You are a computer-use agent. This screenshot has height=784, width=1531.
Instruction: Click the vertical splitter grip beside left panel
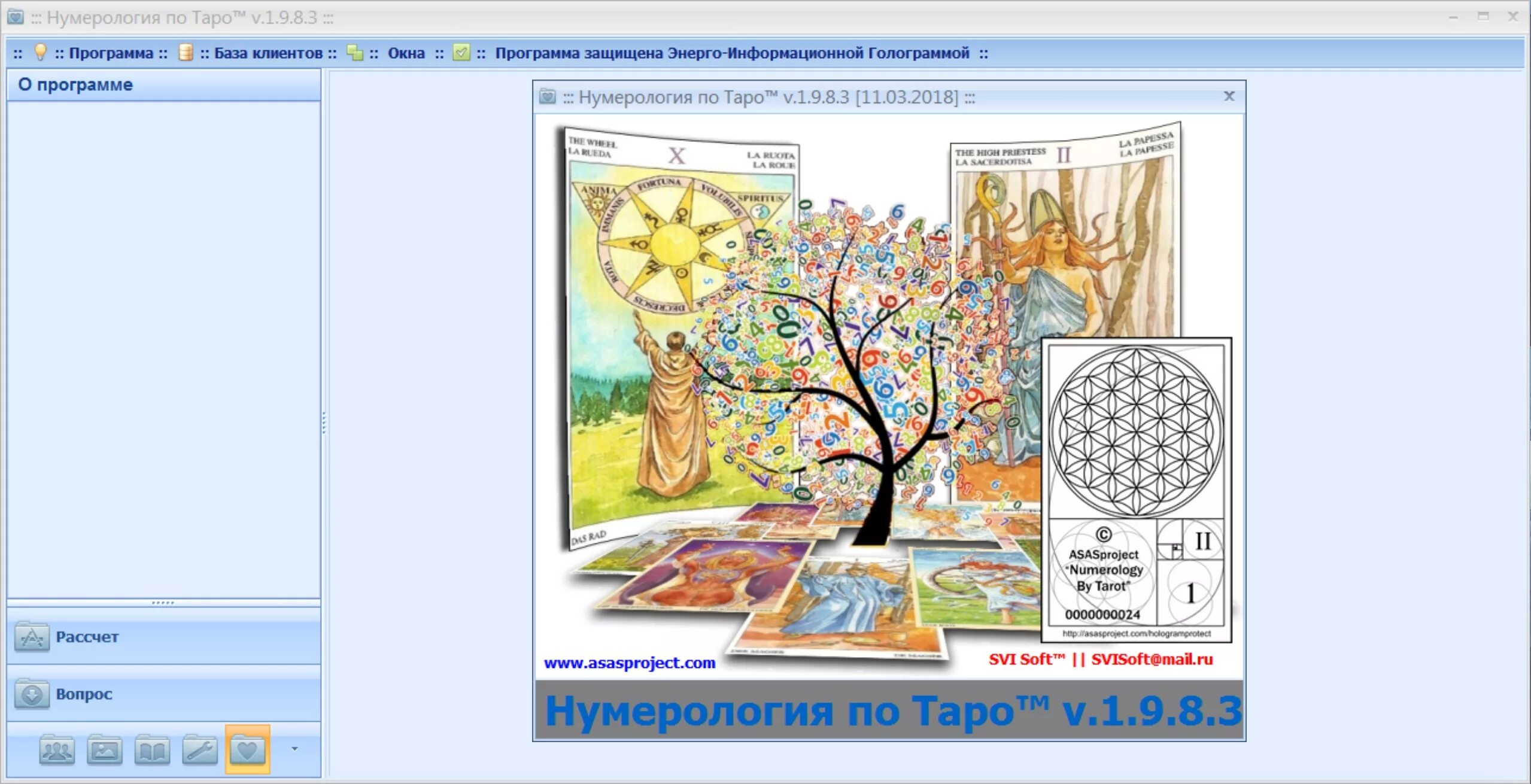tap(324, 423)
